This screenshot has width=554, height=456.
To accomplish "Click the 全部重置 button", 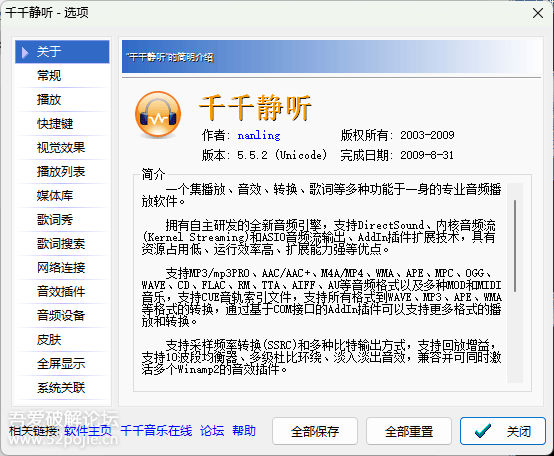I will point(409,431).
